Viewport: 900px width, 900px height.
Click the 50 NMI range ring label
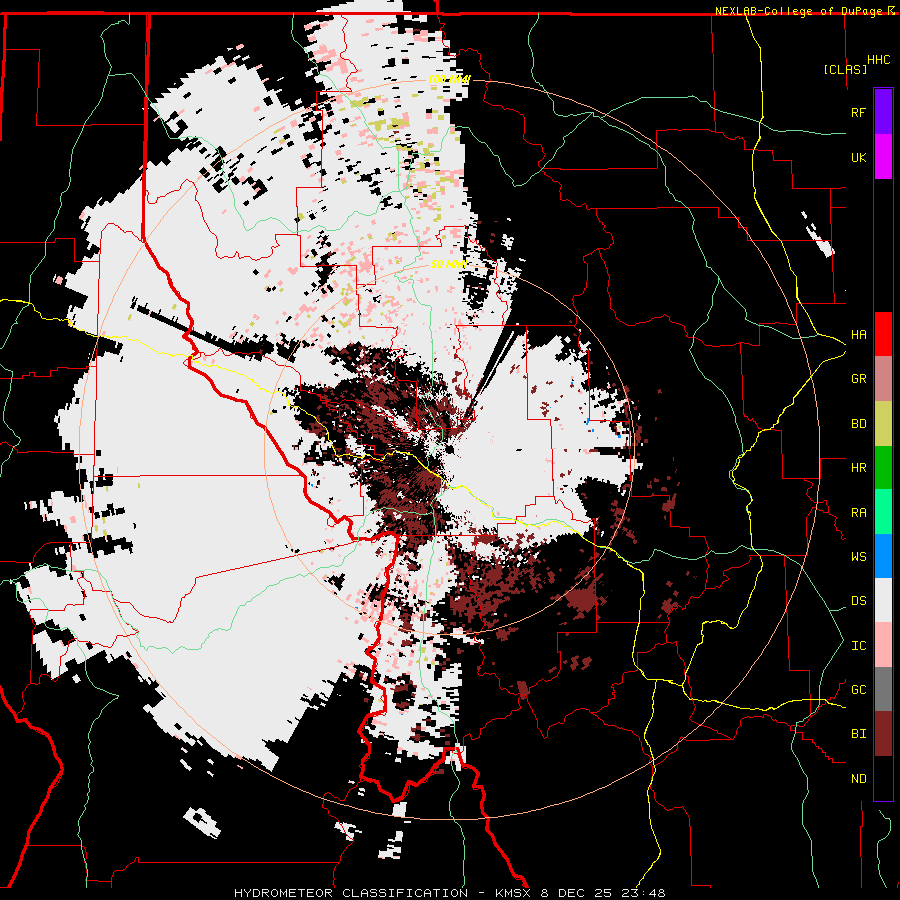coord(448,264)
